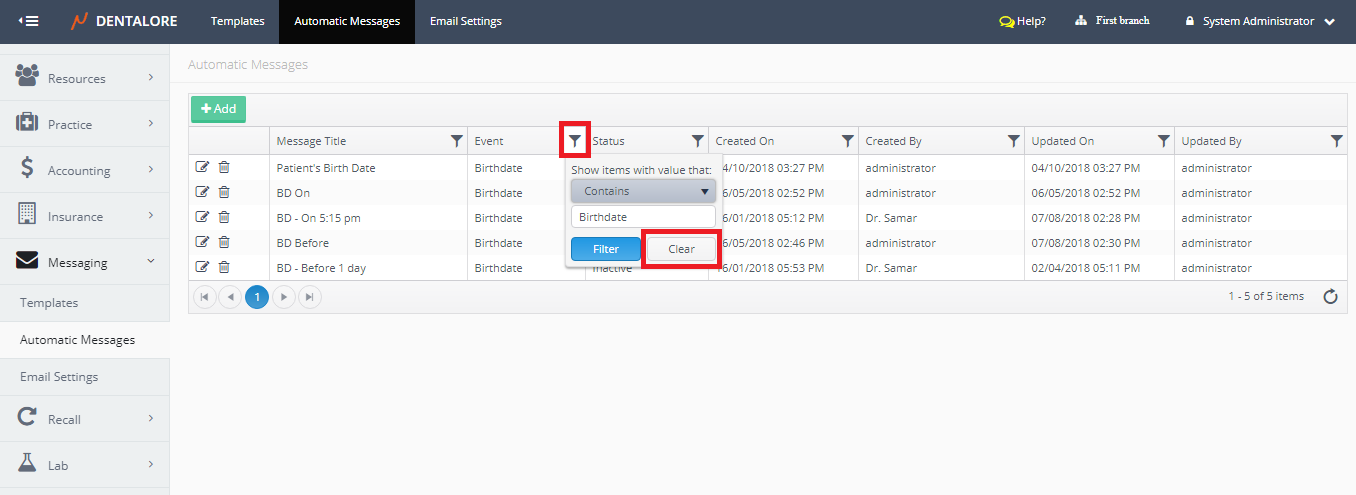Open the Email Settings top tab

[465, 21]
